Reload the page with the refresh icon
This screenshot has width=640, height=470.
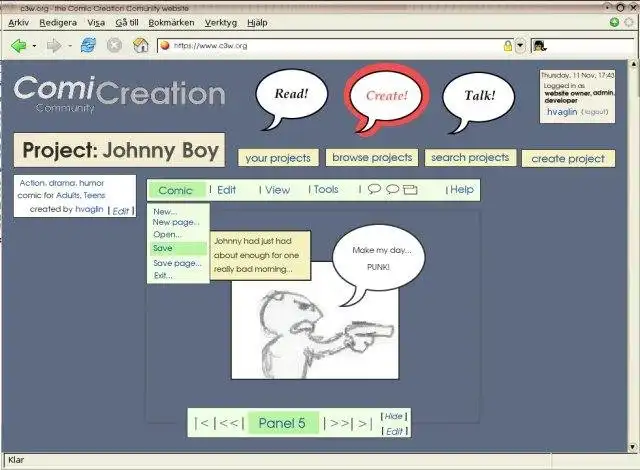pyautogui.click(x=88, y=45)
